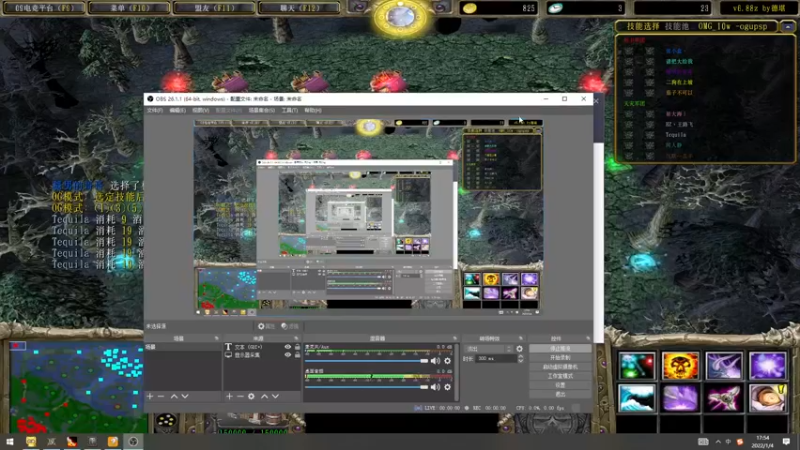Click Start Recording button in Controls
This screenshot has width=800, height=450.
pyautogui.click(x=560, y=358)
